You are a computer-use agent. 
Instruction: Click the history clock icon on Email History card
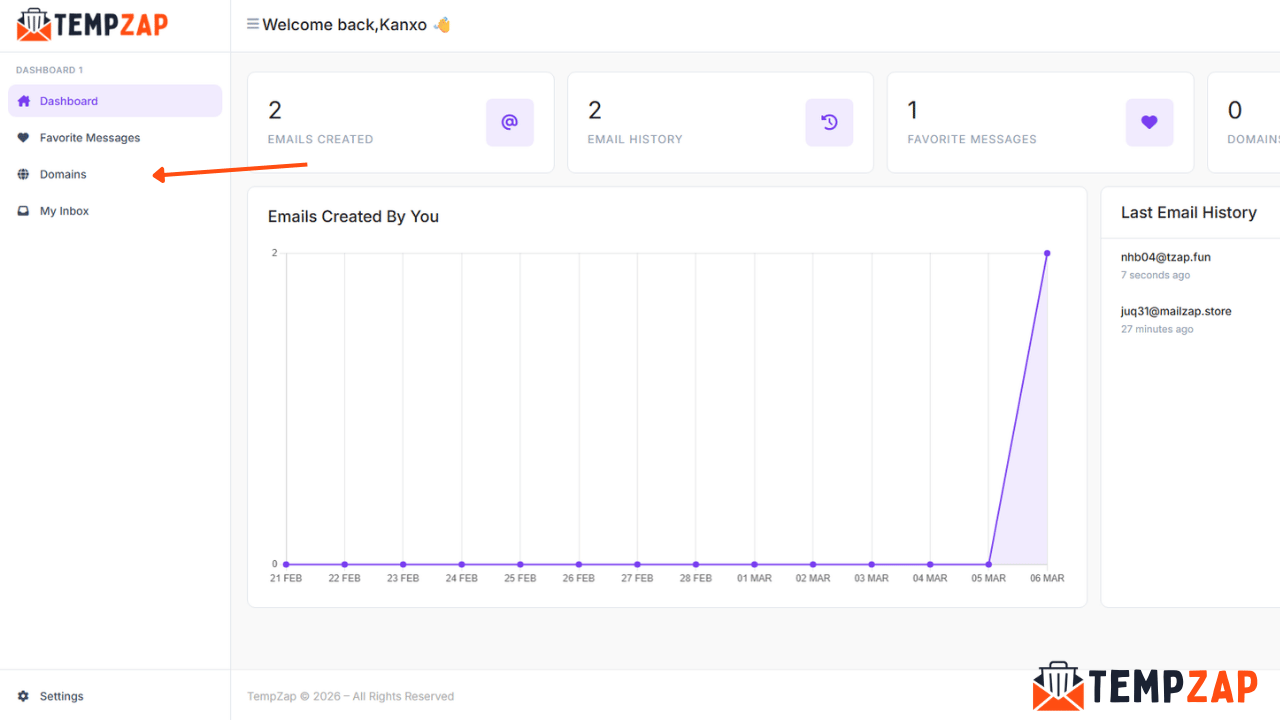tap(829, 122)
